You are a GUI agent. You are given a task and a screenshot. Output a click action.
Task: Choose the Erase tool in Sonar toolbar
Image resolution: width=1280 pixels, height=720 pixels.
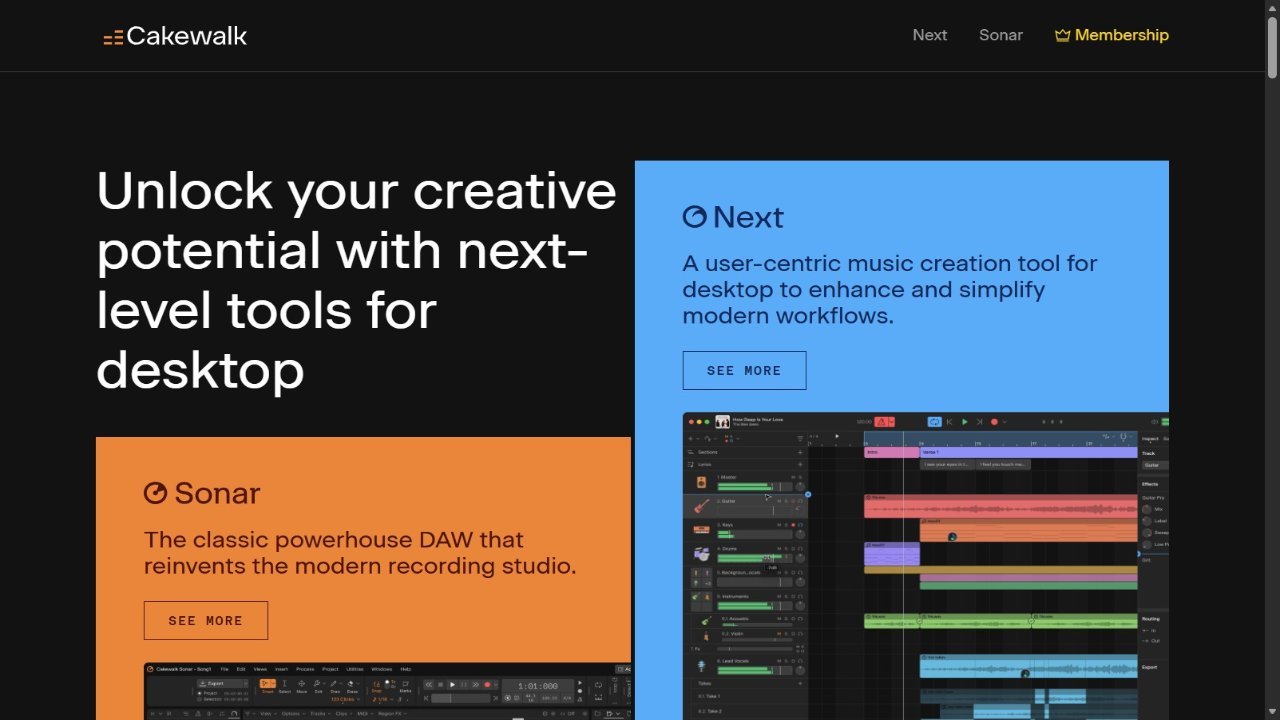(x=352, y=686)
